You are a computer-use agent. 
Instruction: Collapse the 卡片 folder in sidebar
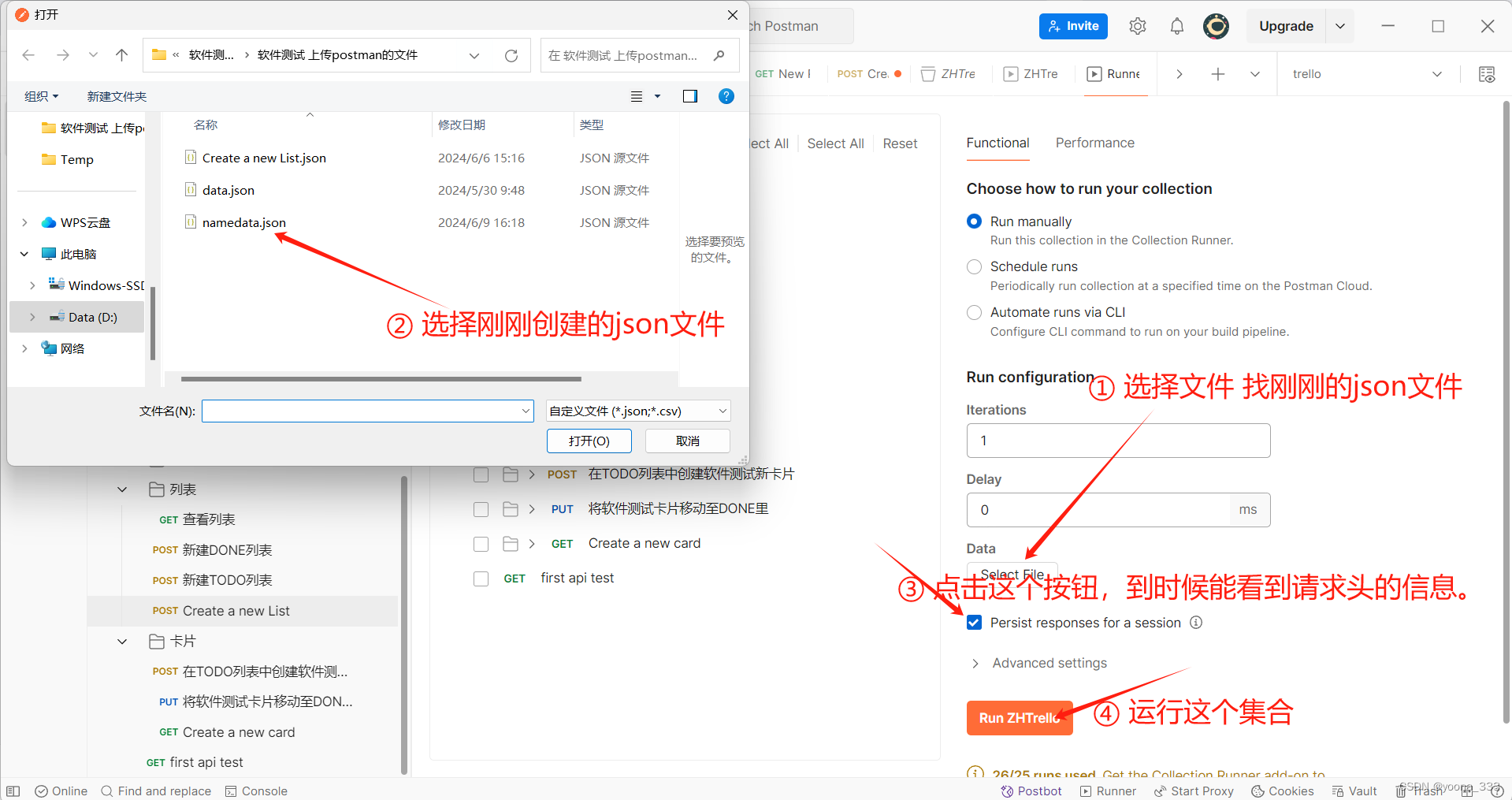(x=122, y=642)
